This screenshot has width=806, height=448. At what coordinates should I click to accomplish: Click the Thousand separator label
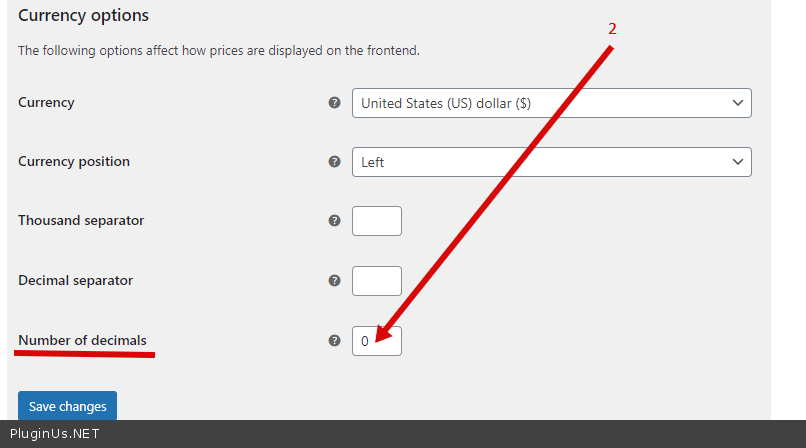pos(81,220)
